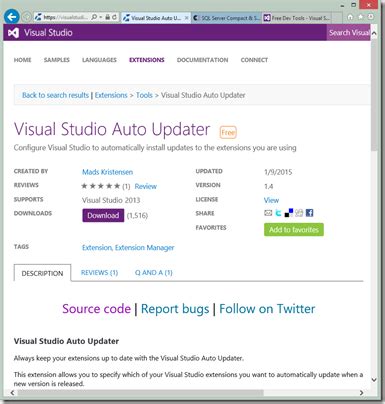Open the LANGUAGES menu item
This screenshot has width=385, height=404.
click(x=99, y=60)
